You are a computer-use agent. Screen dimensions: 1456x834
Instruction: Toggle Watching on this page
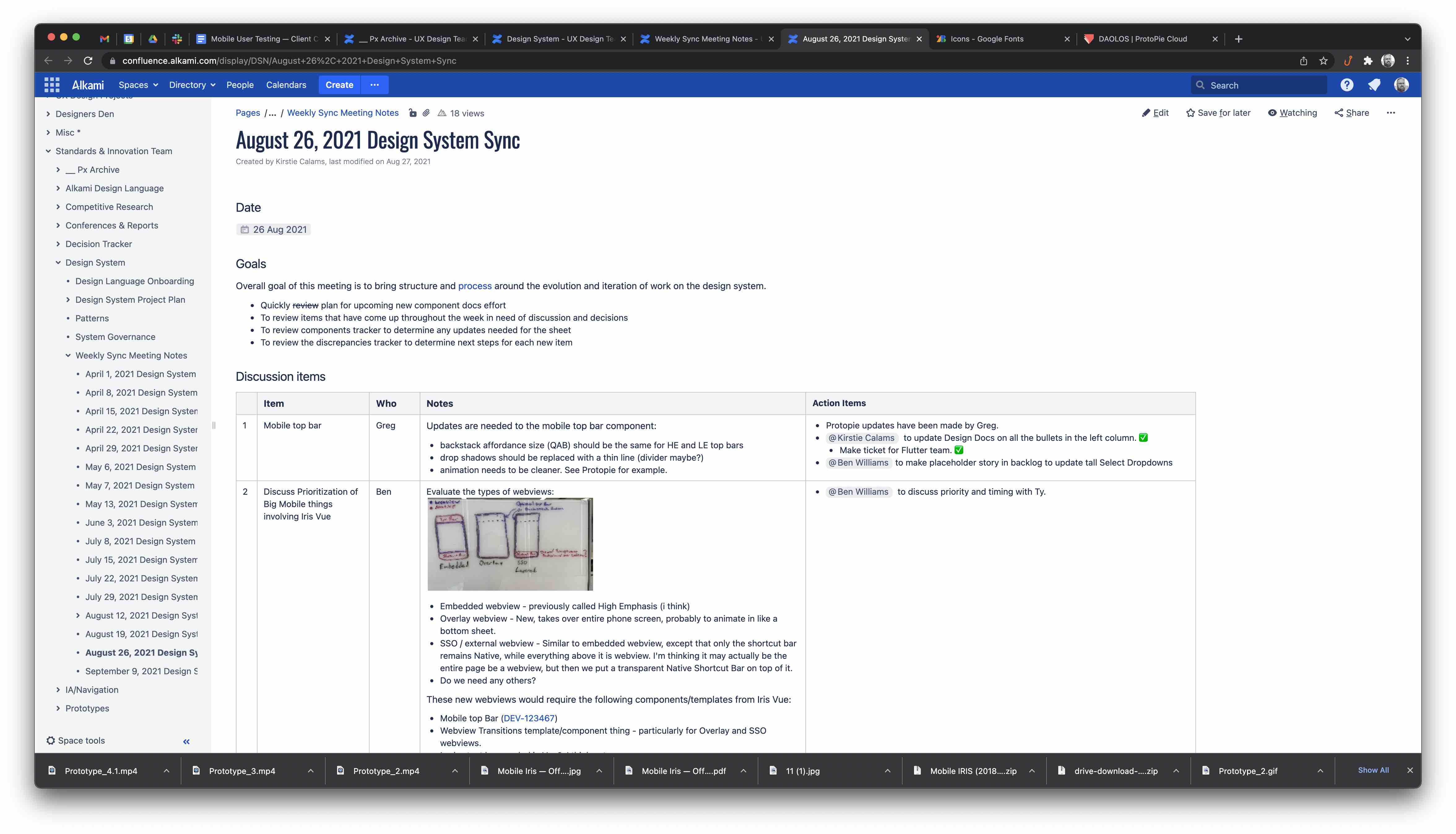coord(1292,113)
